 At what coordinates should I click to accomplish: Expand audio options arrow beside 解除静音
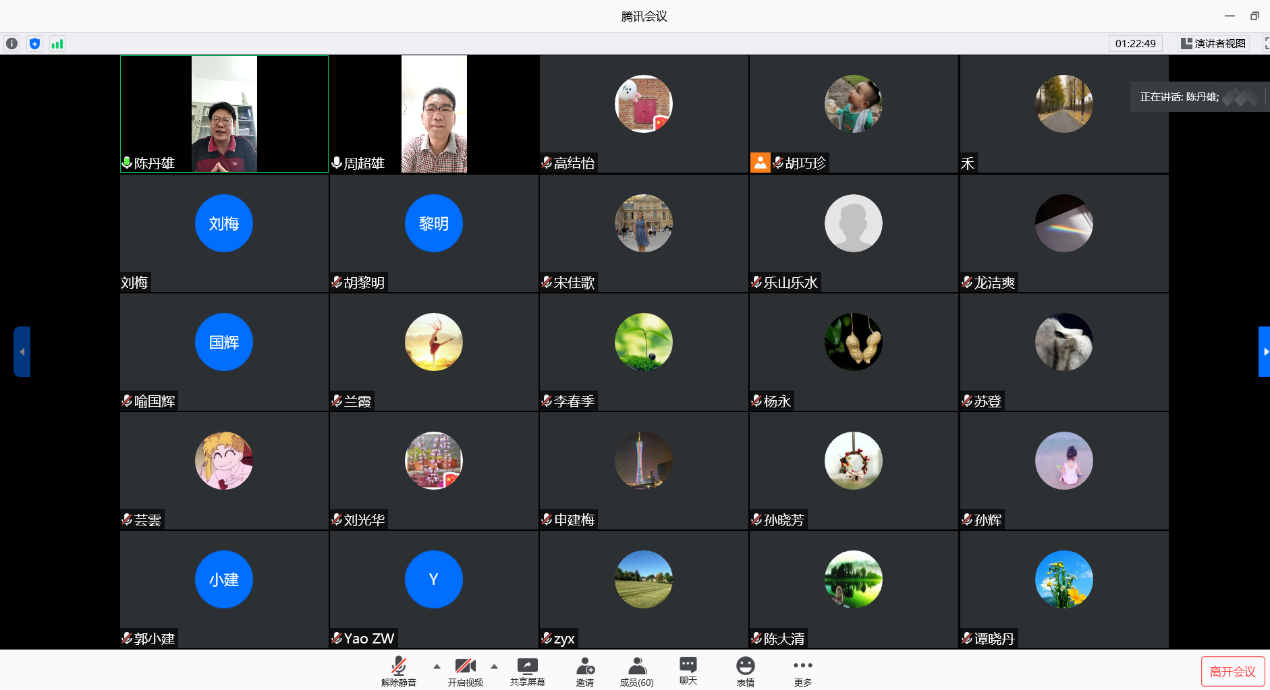coord(436,666)
